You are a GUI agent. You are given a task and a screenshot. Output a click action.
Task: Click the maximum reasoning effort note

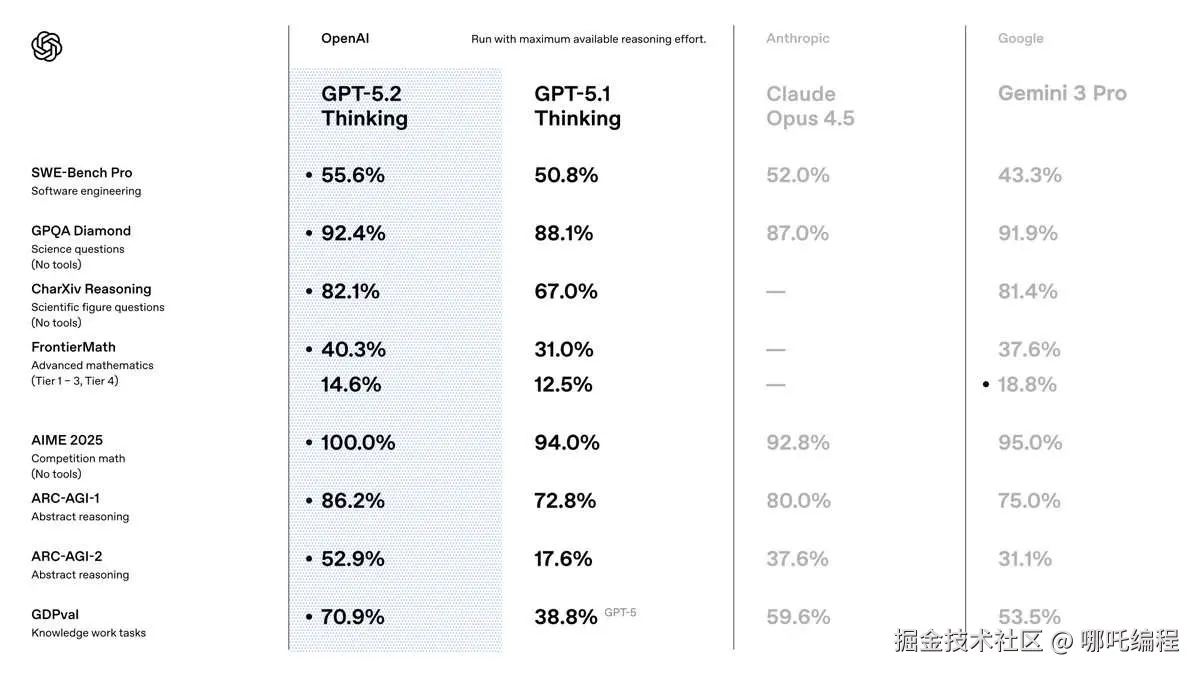[x=588, y=40]
